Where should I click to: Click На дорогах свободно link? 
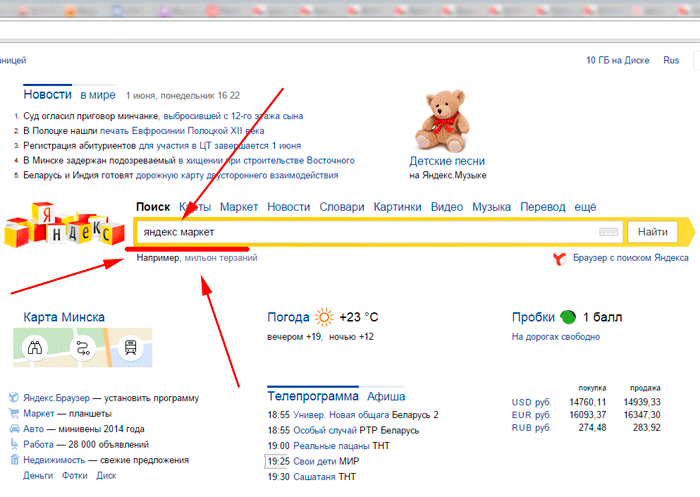(556, 337)
